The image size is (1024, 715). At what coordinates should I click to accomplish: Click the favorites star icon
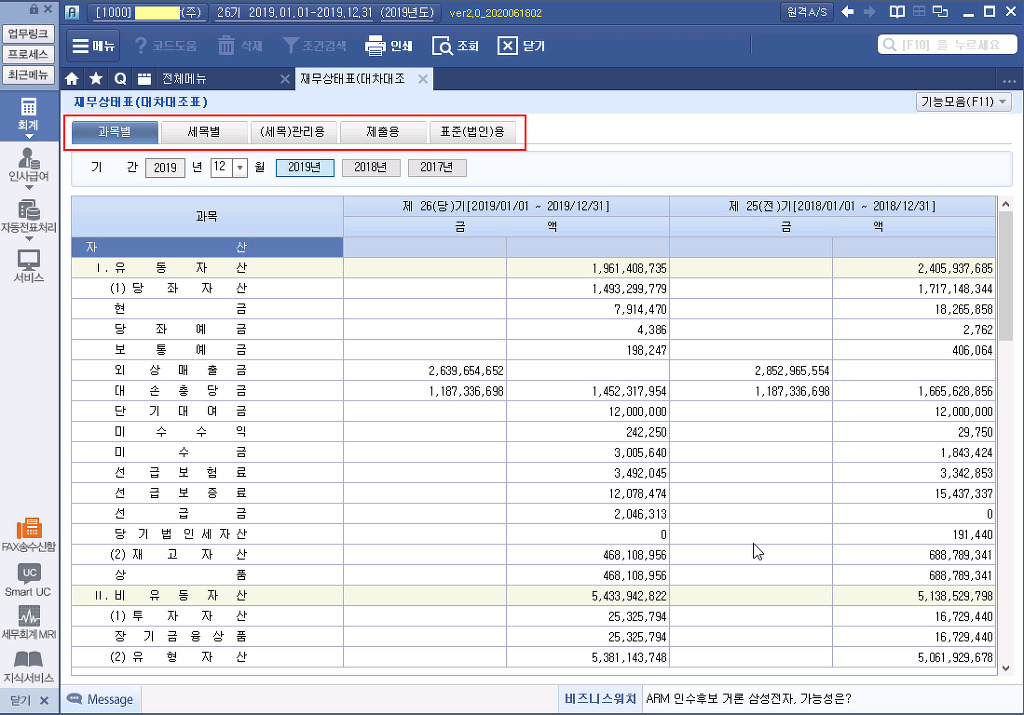(96, 79)
